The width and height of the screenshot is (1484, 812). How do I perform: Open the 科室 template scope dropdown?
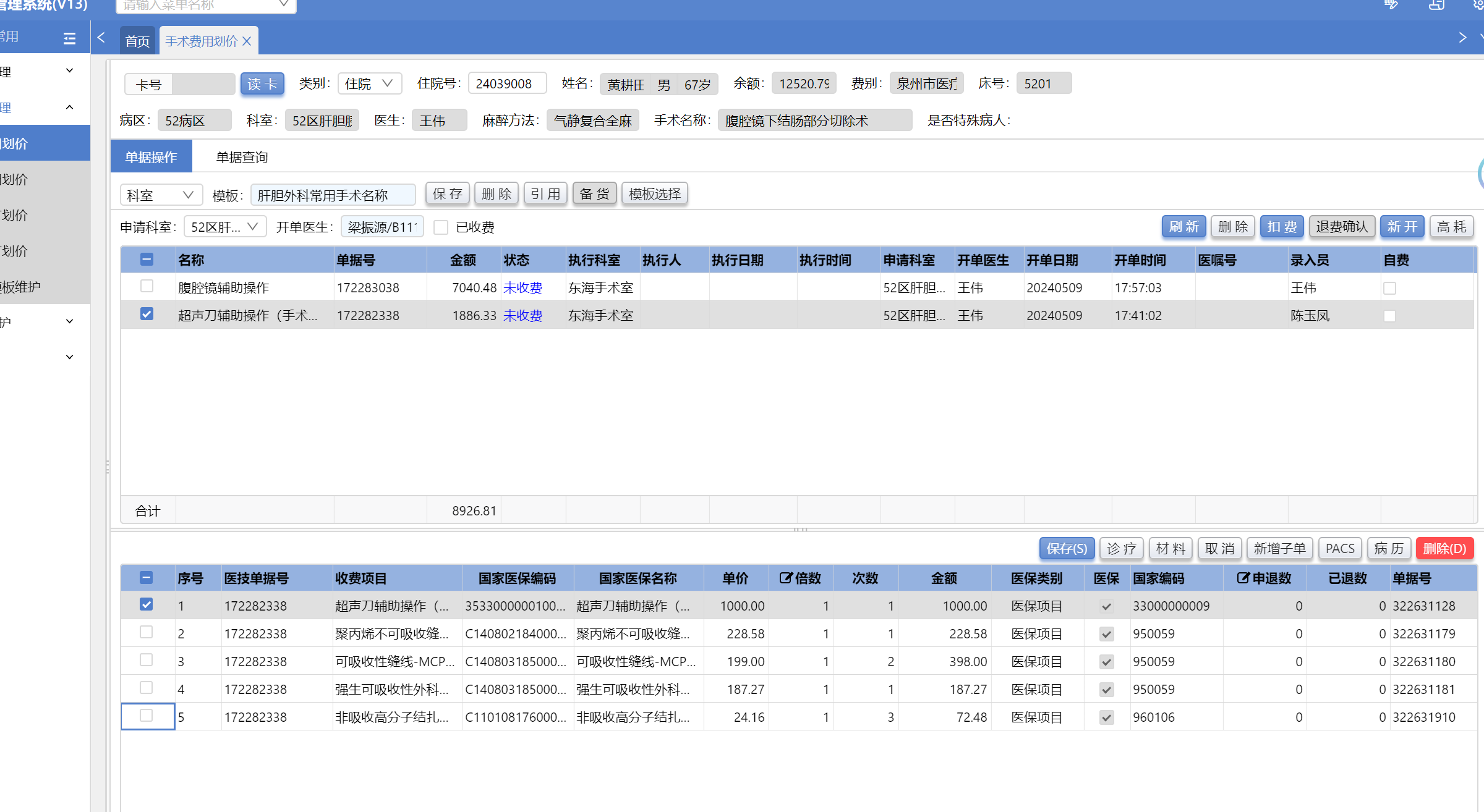coord(161,195)
